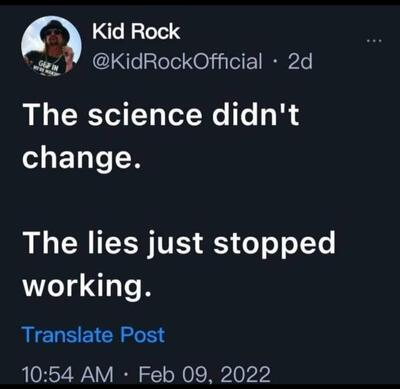The width and height of the screenshot is (400, 389).
Task: Click the word 'working.' in the post
Action: 87,286
